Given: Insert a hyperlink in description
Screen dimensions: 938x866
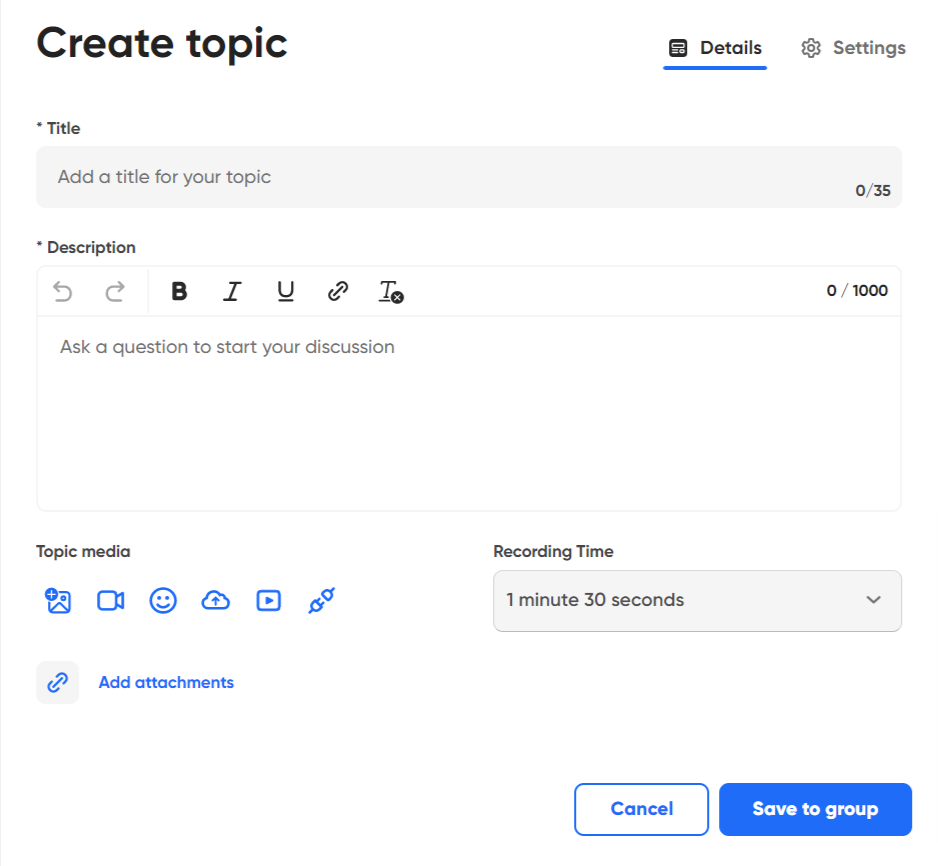Looking at the screenshot, I should point(338,291).
